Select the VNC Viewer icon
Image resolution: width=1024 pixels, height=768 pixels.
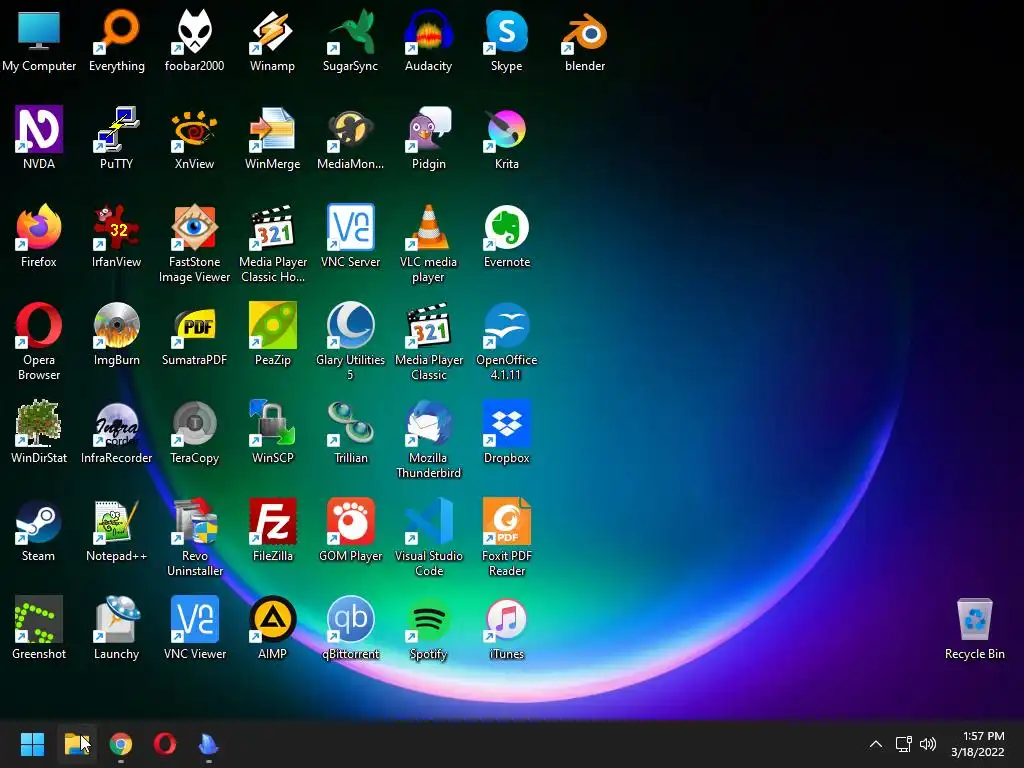(x=195, y=619)
